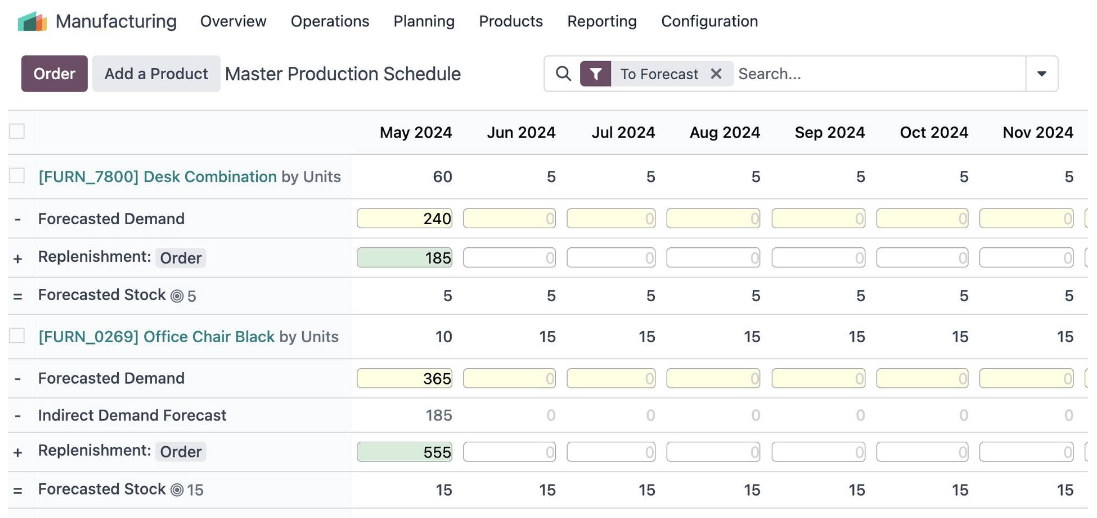Edit Desk Combination Jul replenishment field
This screenshot has width=1097, height=518.
click(611, 258)
